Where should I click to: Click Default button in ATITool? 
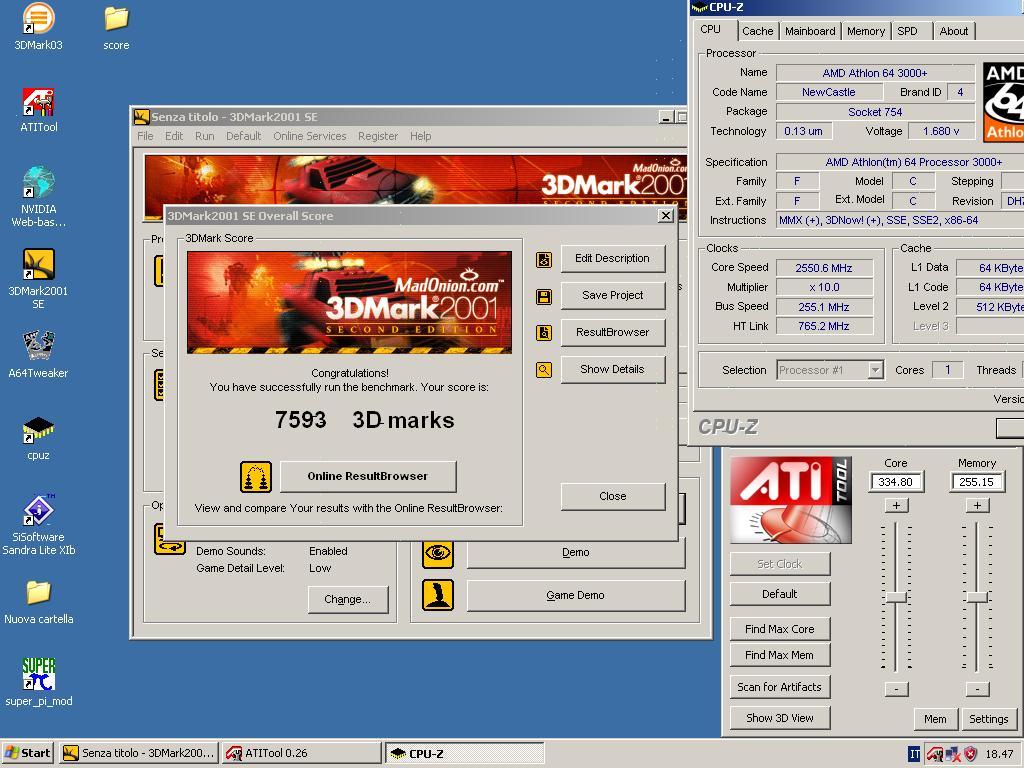tap(780, 594)
